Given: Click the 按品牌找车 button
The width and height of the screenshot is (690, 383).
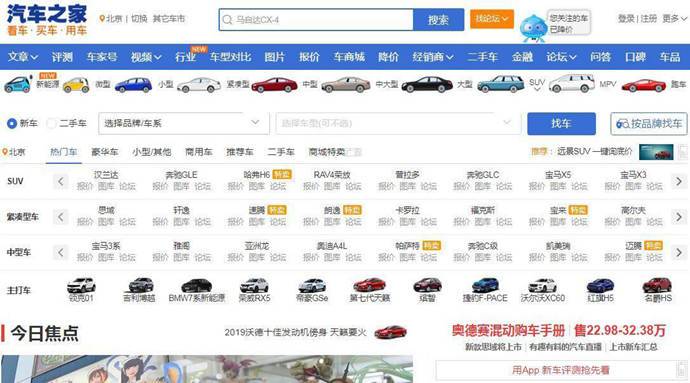Looking at the screenshot, I should click(649, 124).
